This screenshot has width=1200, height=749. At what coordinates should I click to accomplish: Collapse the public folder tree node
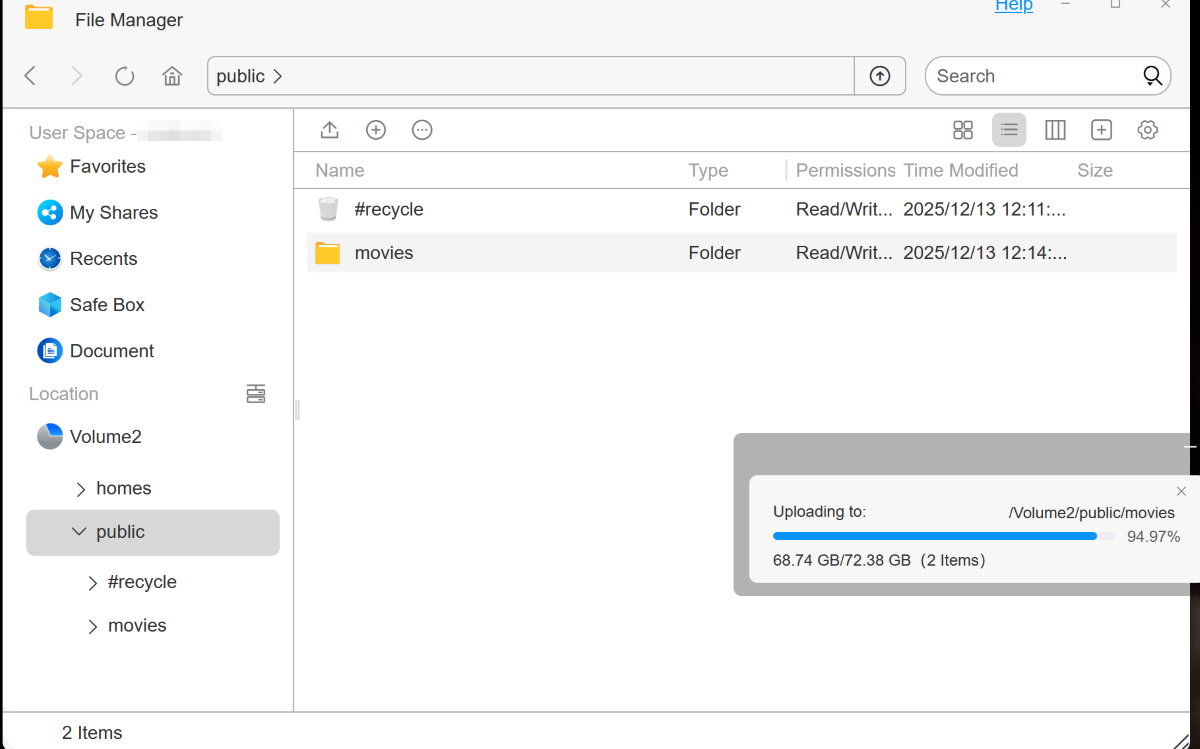(80, 532)
